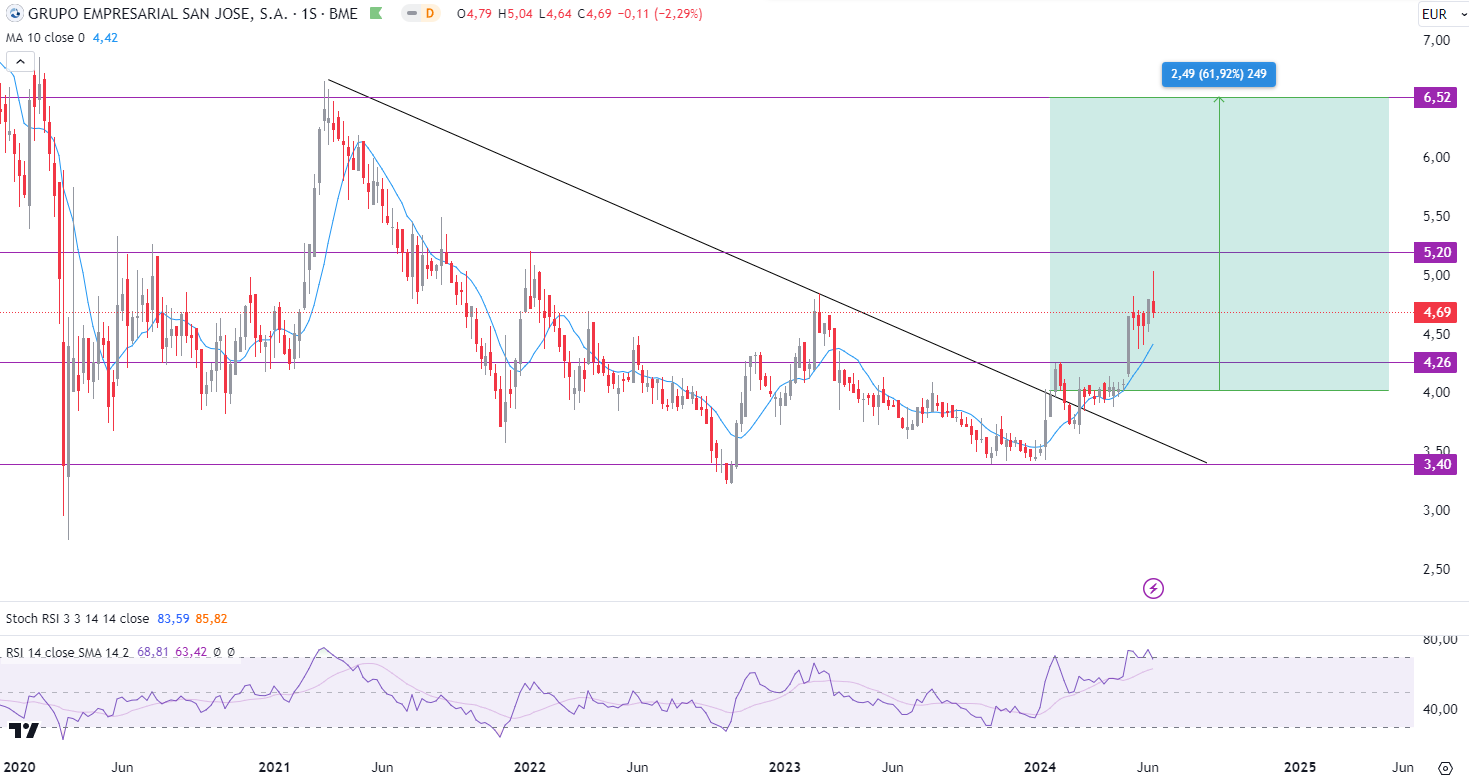Click the RSI SMA value 63,42
Viewport: 1469px width, 778px height.
point(191,652)
